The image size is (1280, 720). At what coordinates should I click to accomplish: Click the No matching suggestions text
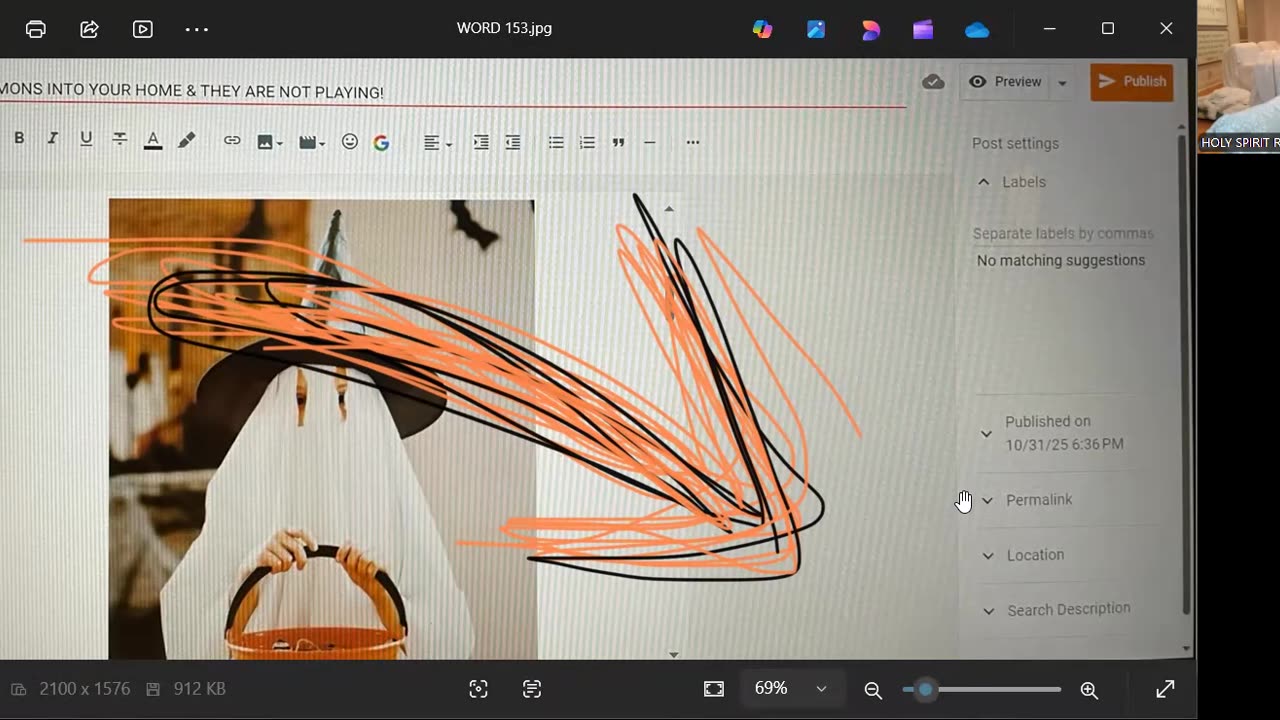tap(1061, 261)
